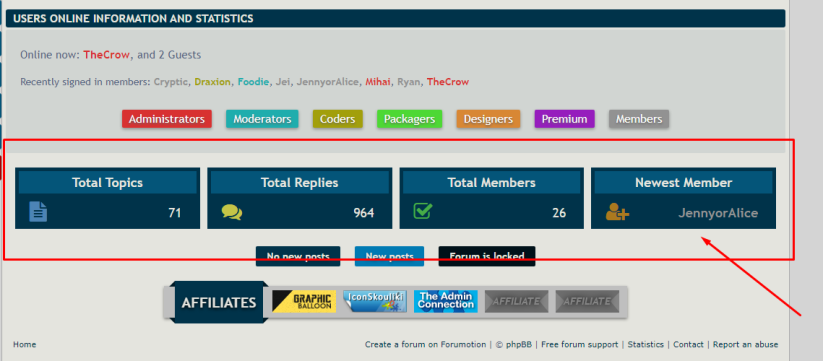Click the Total Replies speech bubbles icon
Viewport: 823px width, 361px height.
[x=231, y=212]
